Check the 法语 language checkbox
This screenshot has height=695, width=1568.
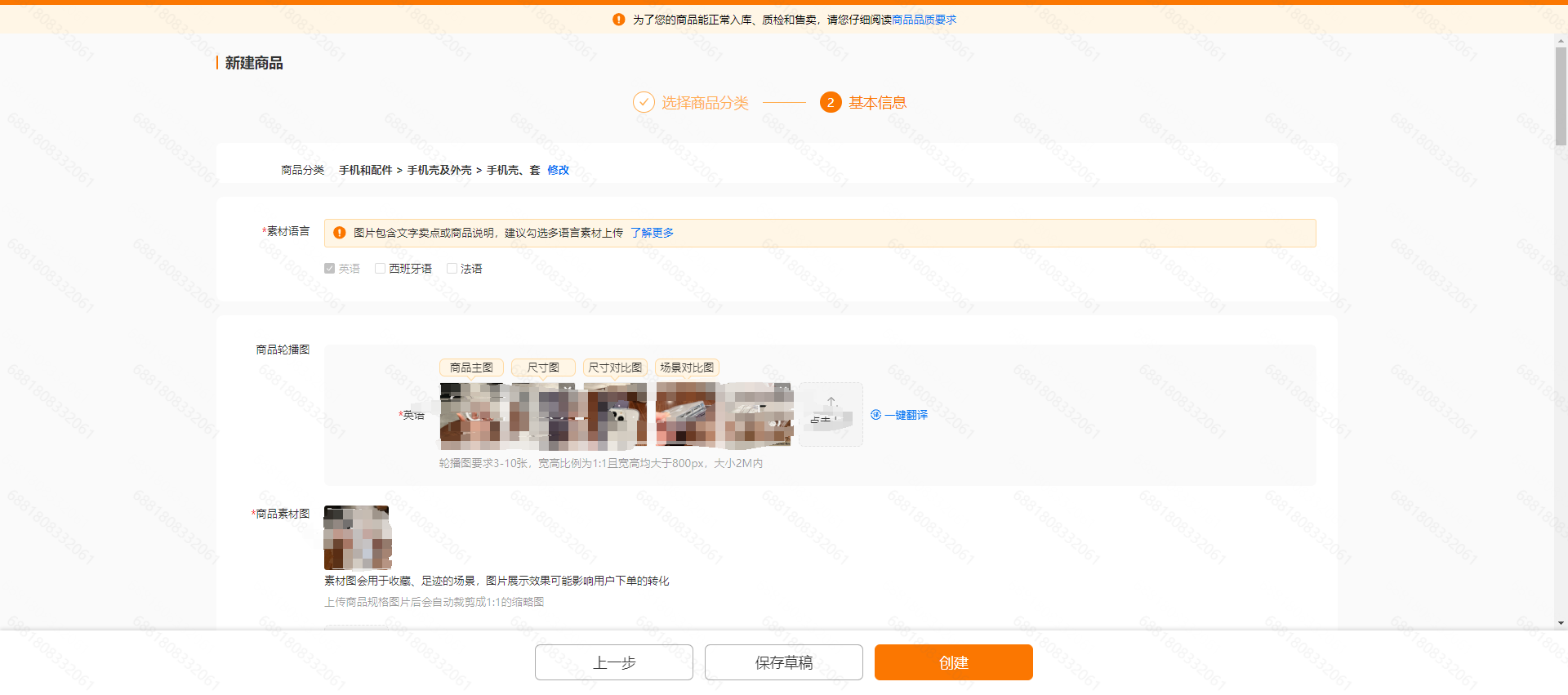click(452, 269)
